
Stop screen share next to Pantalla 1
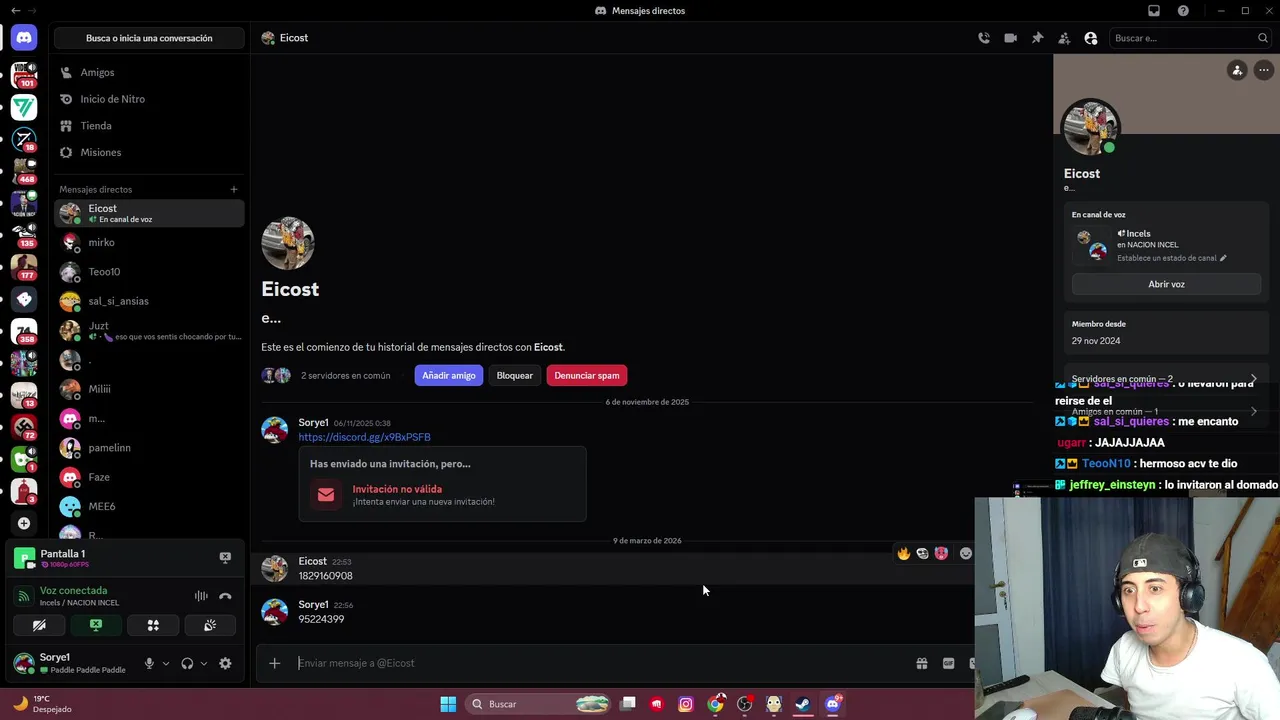click(225, 557)
